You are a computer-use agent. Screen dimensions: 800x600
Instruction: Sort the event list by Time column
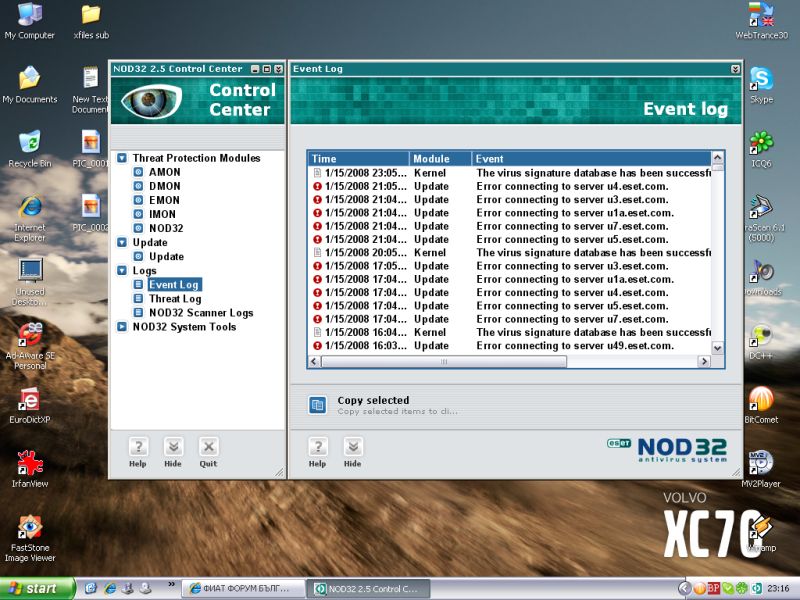358,158
